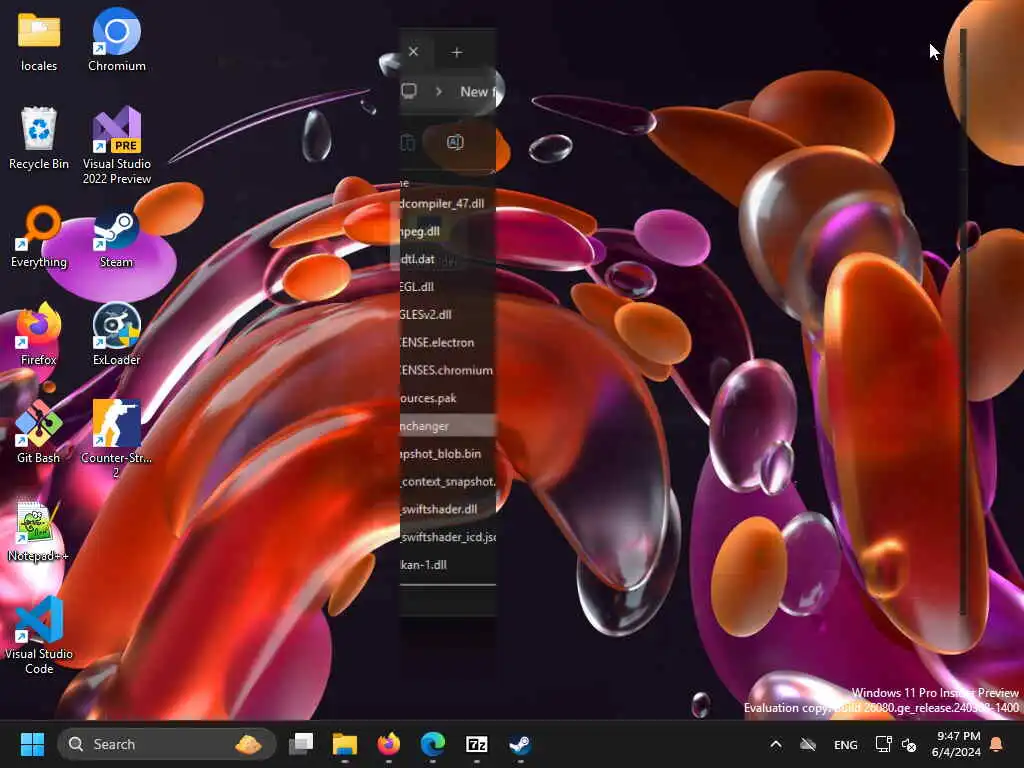Select the v8_context_snapshot file row
Viewport: 1024px width, 768px height.
click(448, 481)
